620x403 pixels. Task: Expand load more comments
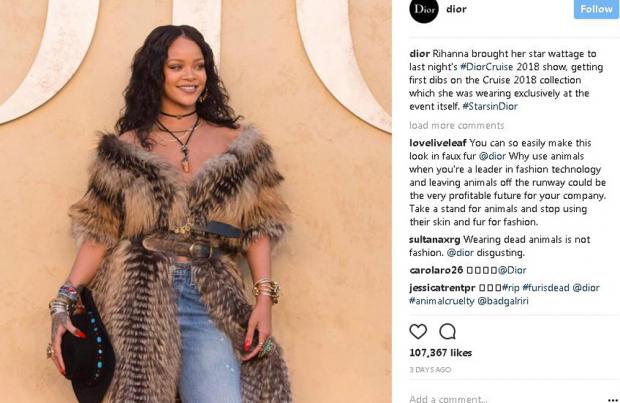click(x=457, y=125)
